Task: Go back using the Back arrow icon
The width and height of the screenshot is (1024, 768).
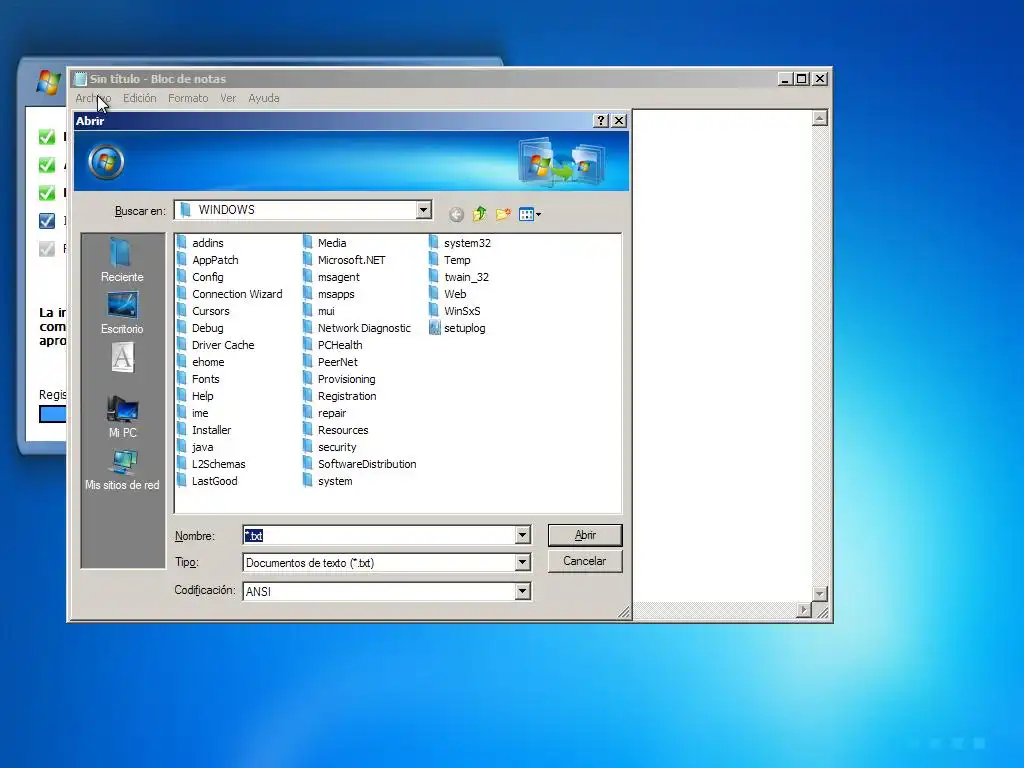Action: click(x=456, y=214)
